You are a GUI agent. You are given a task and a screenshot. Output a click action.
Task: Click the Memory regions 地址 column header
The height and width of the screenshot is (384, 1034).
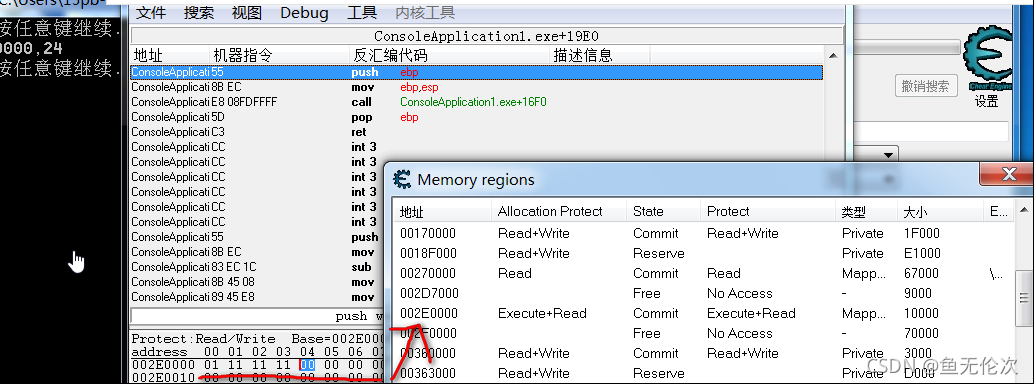tap(443, 212)
